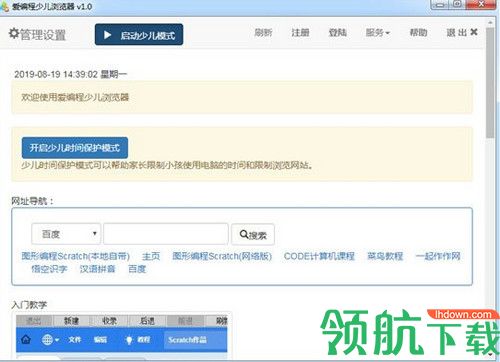Click the 退出 X exit icon
Viewport: 500px width, 362px height.
click(474, 32)
